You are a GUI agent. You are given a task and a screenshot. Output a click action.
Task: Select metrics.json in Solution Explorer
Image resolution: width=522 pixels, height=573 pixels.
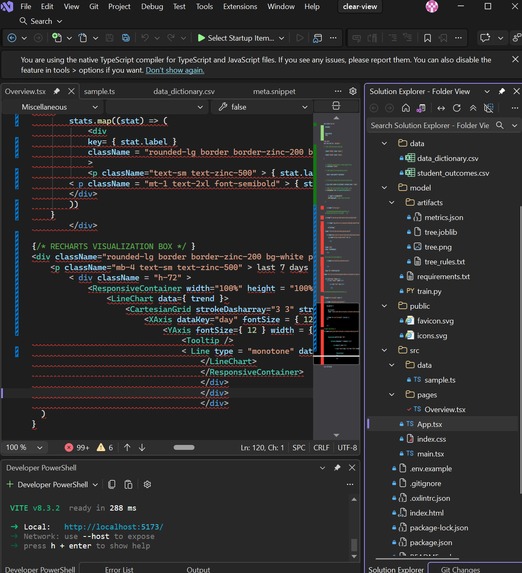click(443, 217)
